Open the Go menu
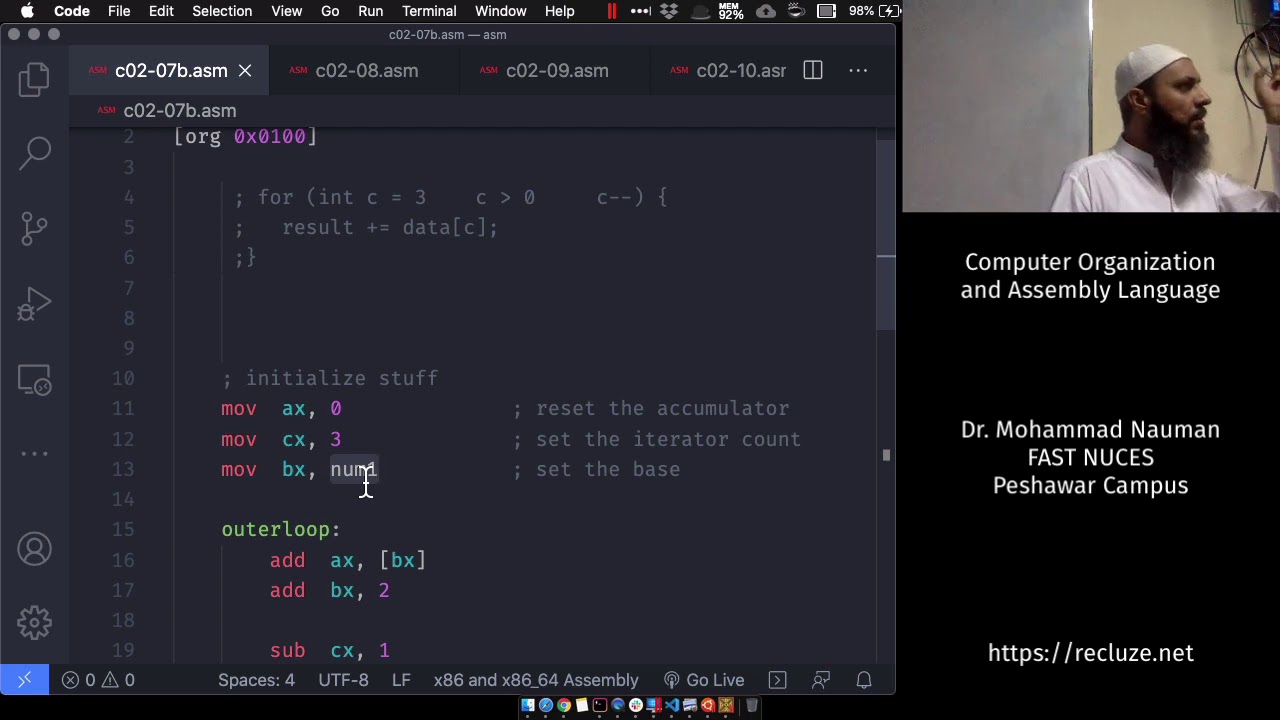This screenshot has width=1280, height=720. pyautogui.click(x=330, y=11)
